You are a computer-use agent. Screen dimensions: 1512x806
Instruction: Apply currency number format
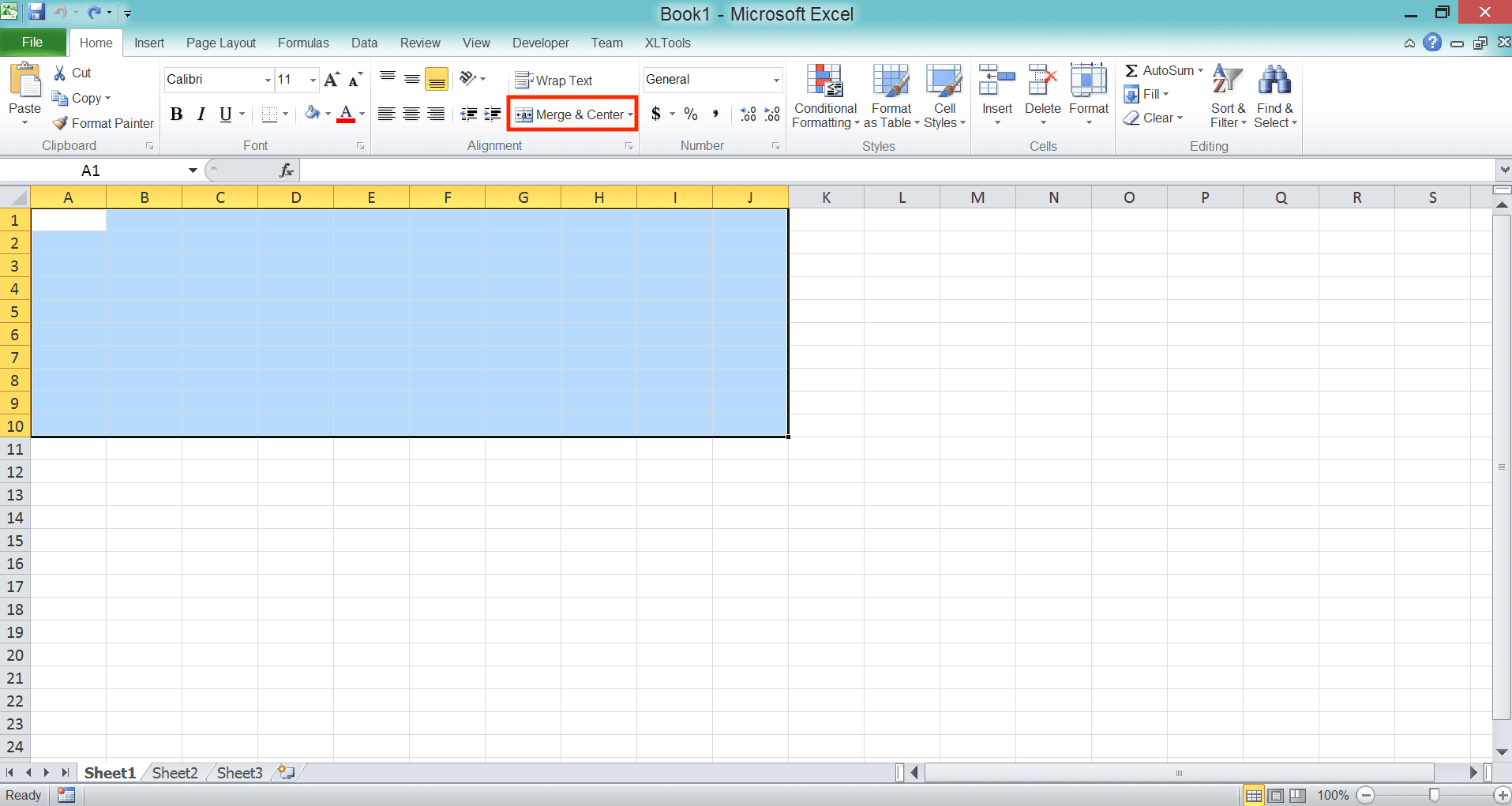[x=657, y=114]
